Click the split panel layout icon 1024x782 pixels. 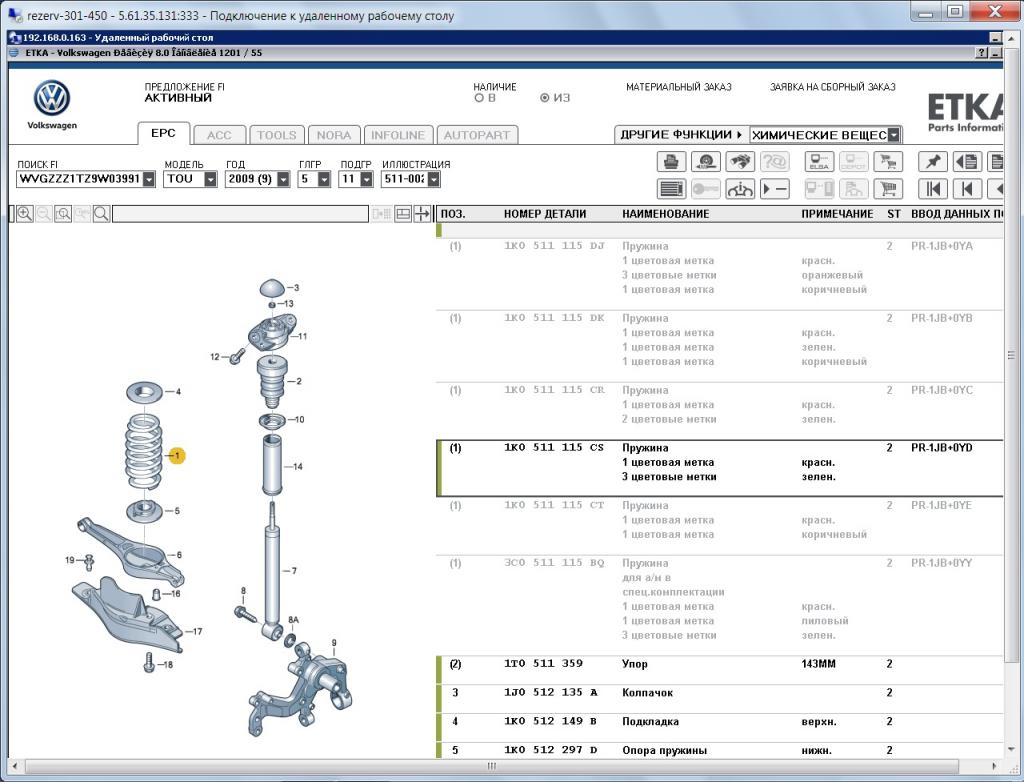tap(403, 214)
